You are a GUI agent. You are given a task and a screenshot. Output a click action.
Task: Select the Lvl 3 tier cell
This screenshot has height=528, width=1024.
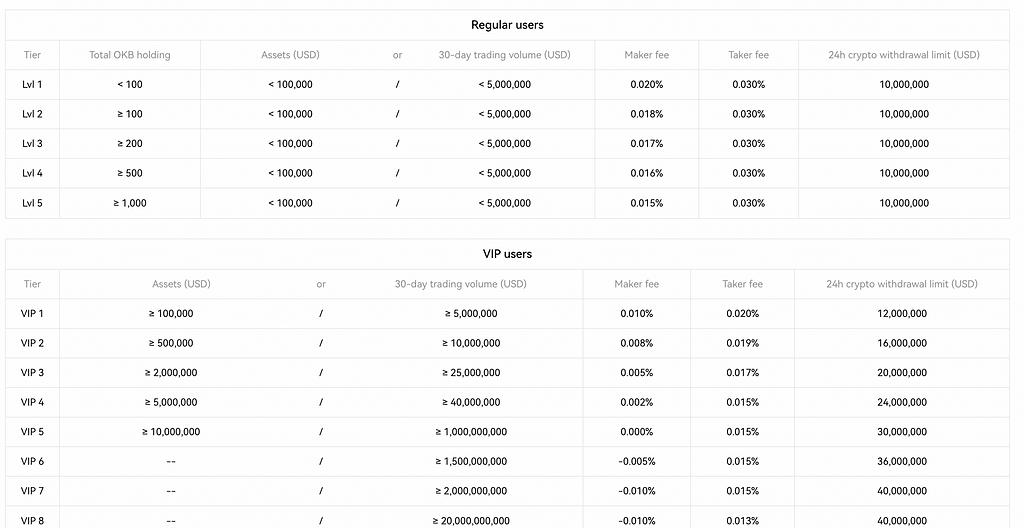(x=32, y=144)
